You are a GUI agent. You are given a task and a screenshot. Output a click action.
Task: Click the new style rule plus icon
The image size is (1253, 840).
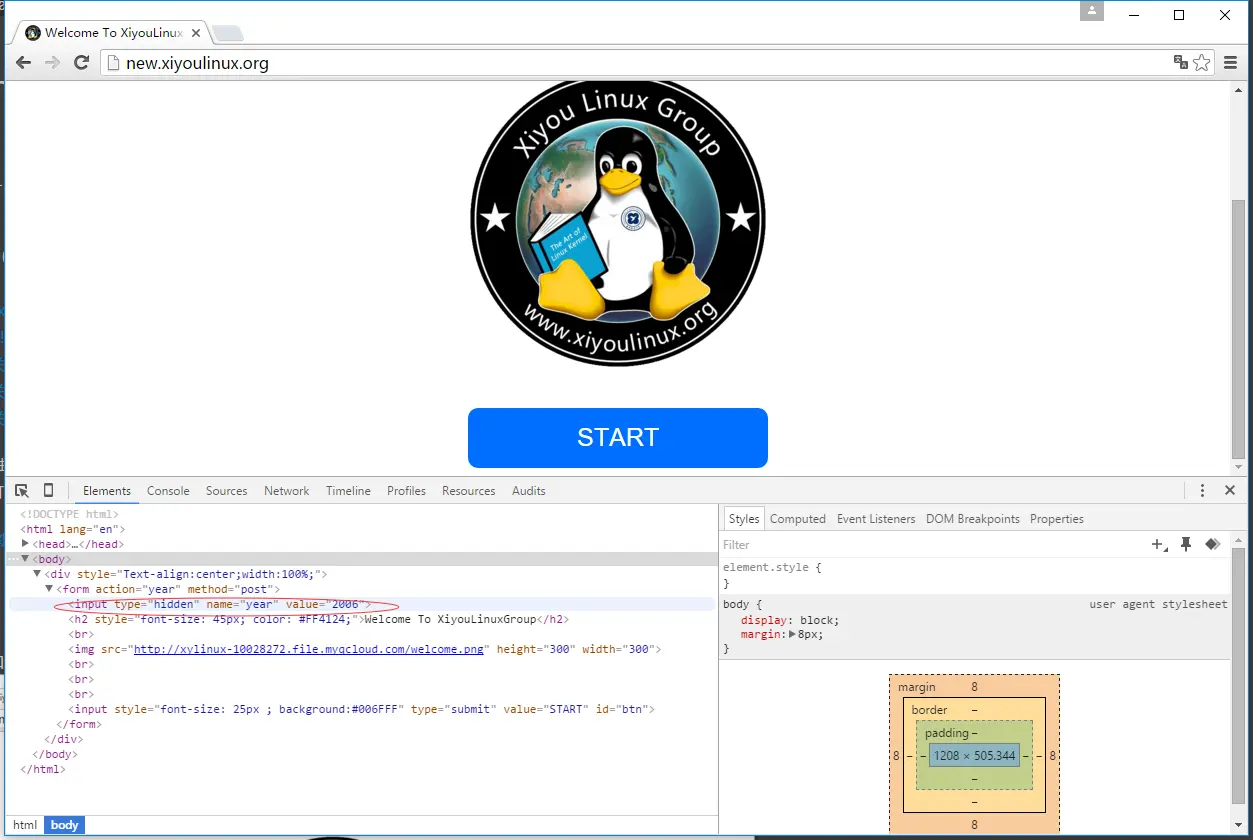pyautogui.click(x=1160, y=545)
